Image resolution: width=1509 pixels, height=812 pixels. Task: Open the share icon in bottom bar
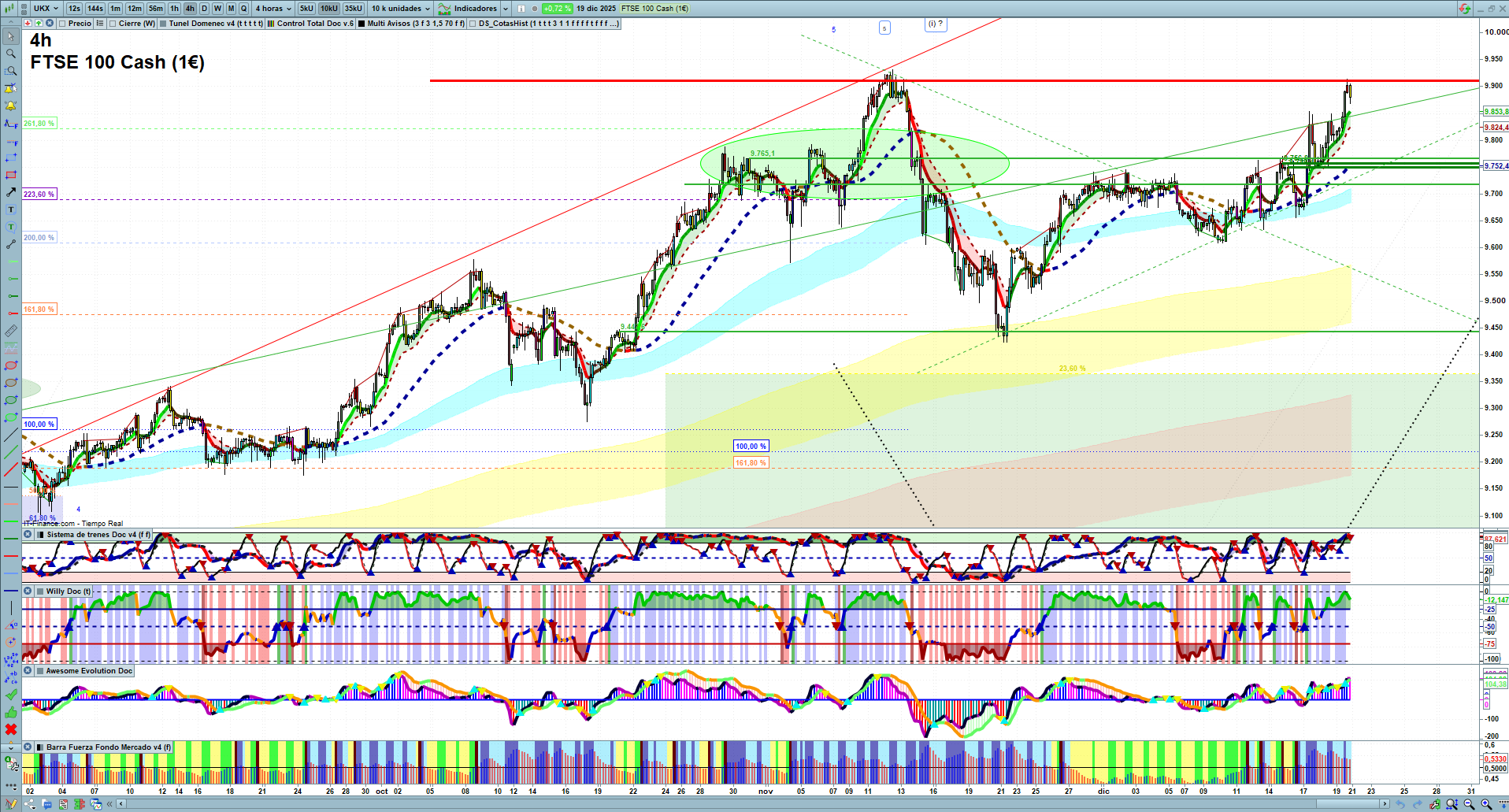coord(30,804)
